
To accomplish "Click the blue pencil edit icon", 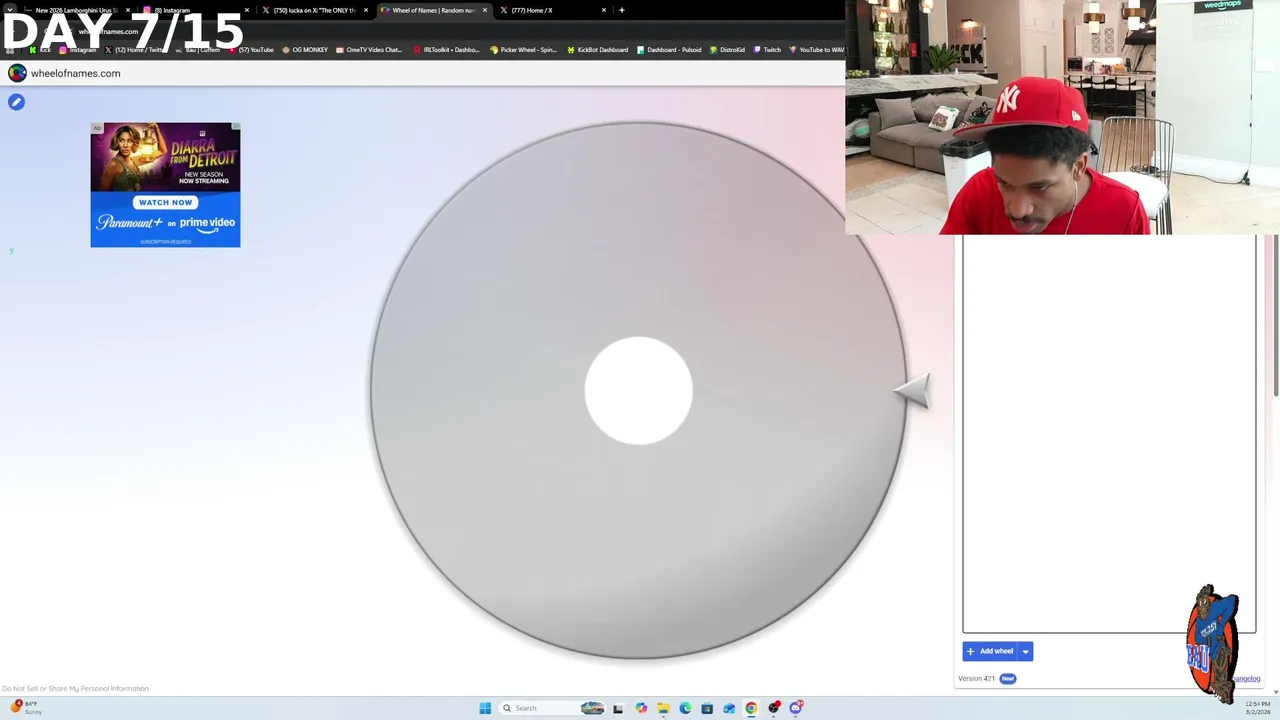I will click(x=16, y=102).
